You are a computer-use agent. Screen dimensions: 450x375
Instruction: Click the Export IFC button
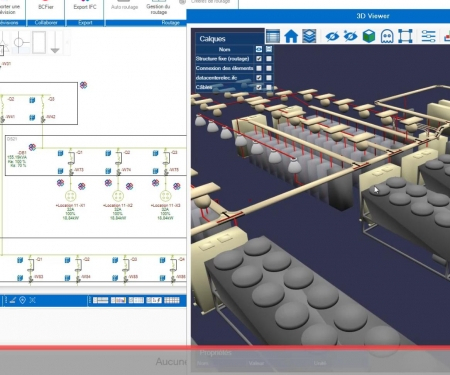coord(85,7)
